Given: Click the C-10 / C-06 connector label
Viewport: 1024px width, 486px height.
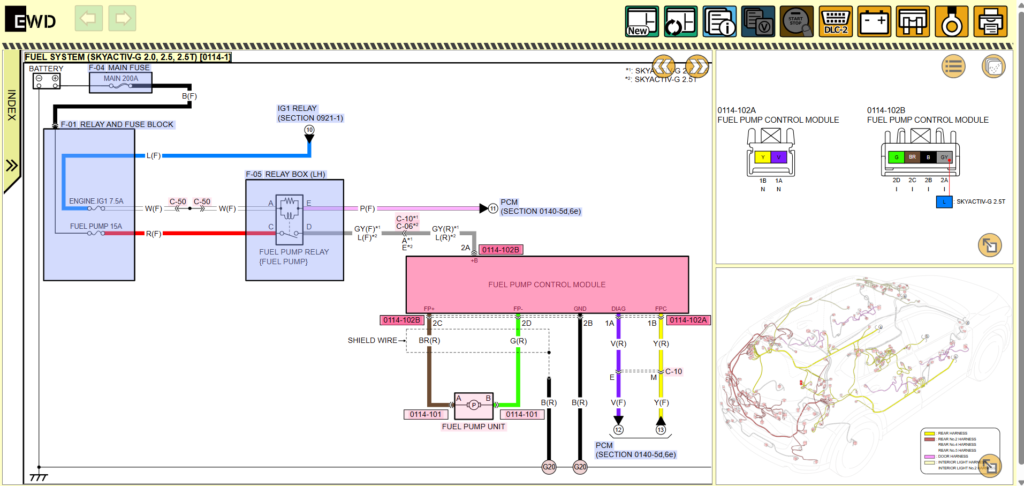Looking at the screenshot, I should [x=408, y=222].
